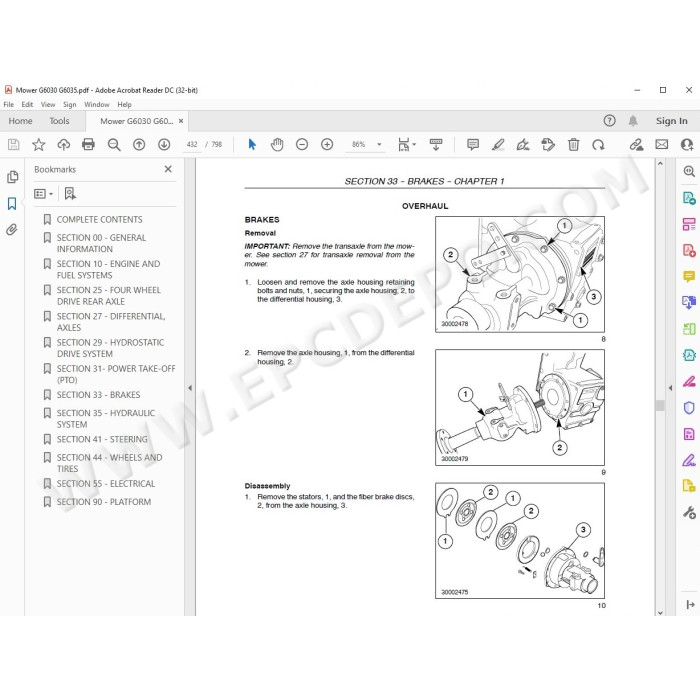The width and height of the screenshot is (700, 700).
Task: Open help question mark icon
Action: tap(609, 121)
